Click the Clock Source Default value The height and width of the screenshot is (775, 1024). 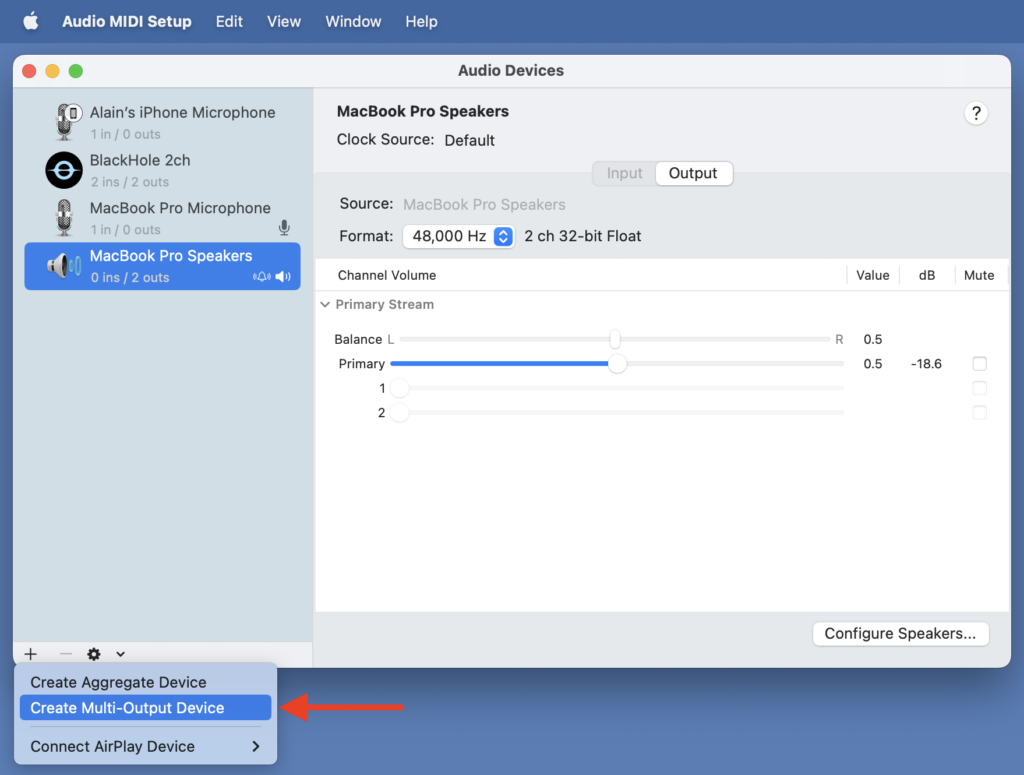(470, 140)
